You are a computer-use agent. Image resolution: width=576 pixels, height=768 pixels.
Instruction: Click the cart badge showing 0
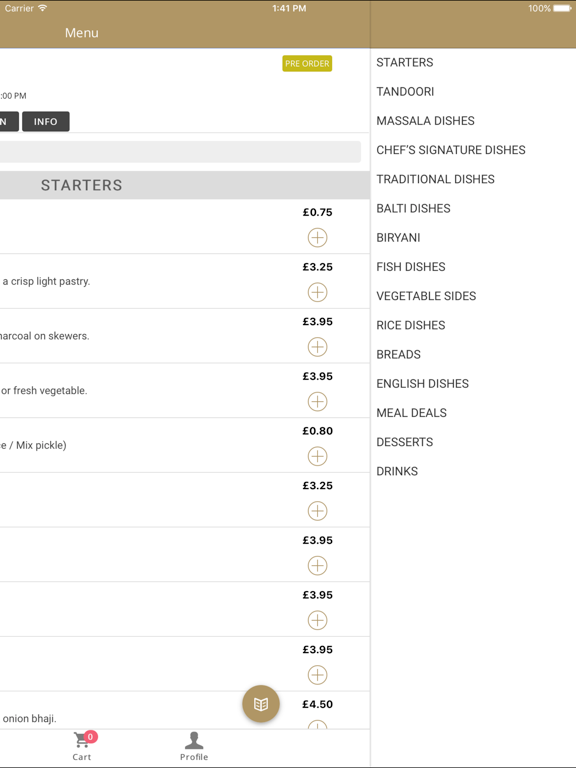point(90,737)
